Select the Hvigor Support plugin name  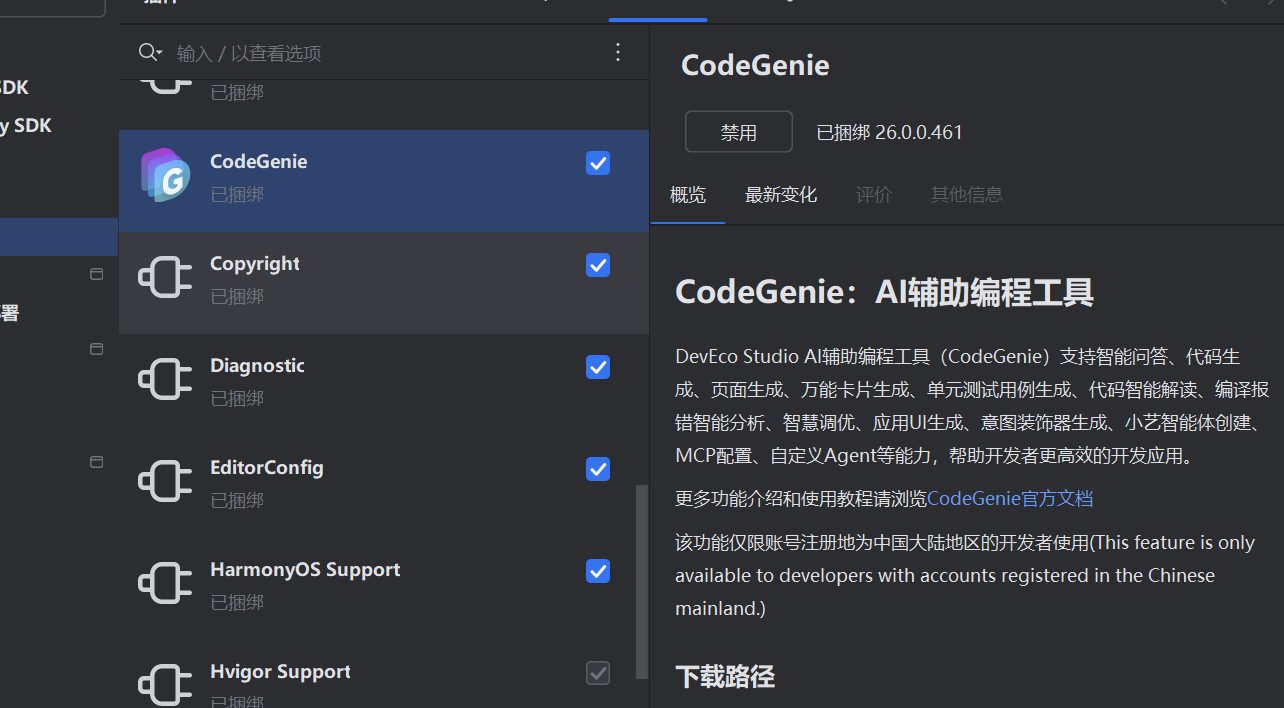tap(280, 671)
